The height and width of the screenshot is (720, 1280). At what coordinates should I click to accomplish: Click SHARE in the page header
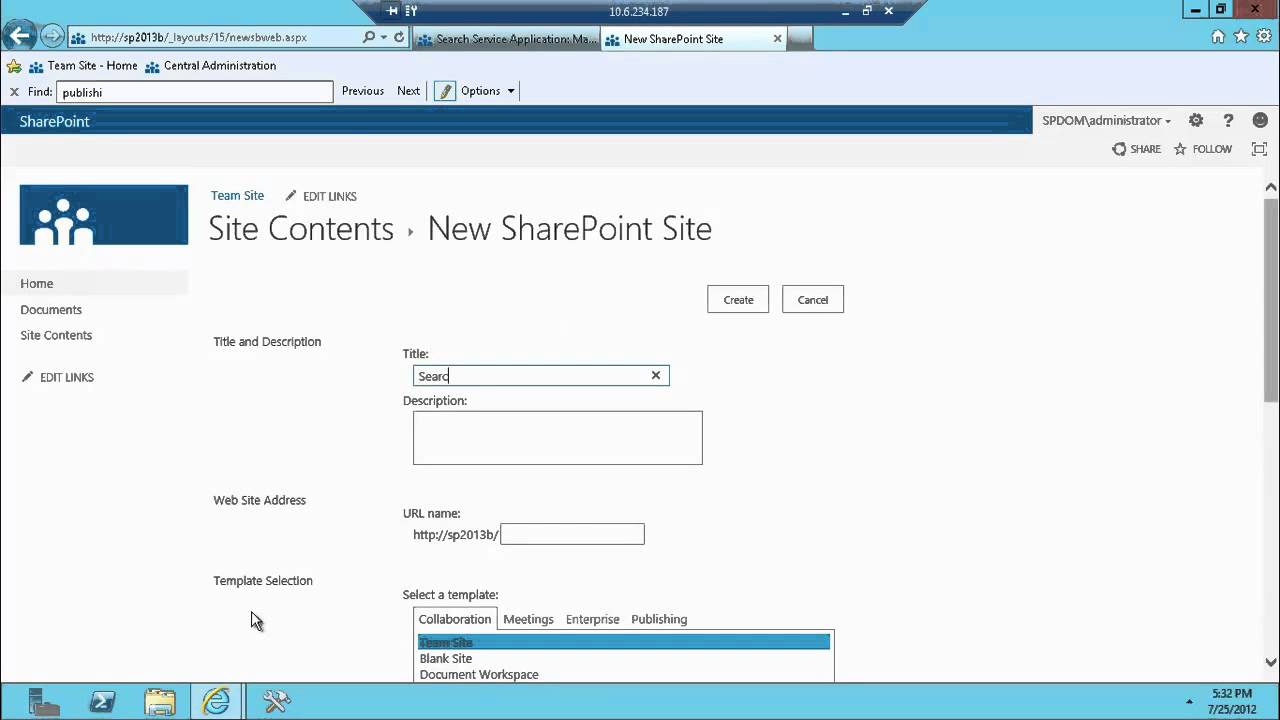coord(1137,149)
